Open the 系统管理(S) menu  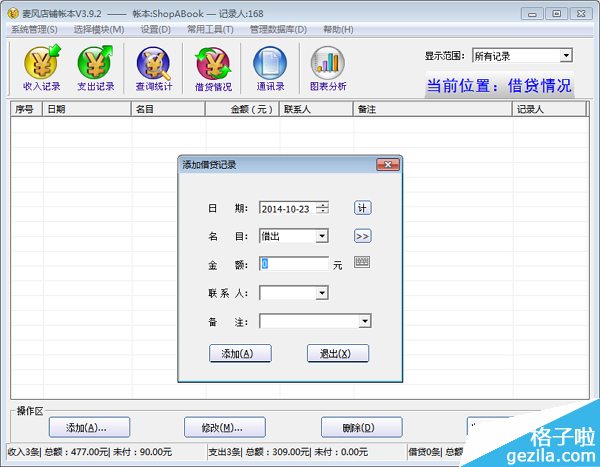pos(34,30)
